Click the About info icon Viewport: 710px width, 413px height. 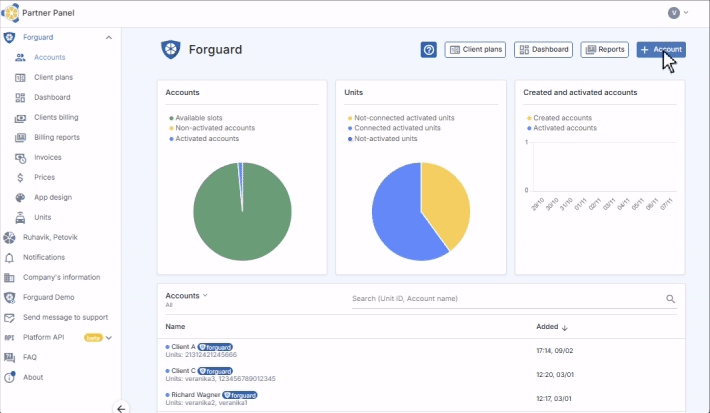[9, 377]
